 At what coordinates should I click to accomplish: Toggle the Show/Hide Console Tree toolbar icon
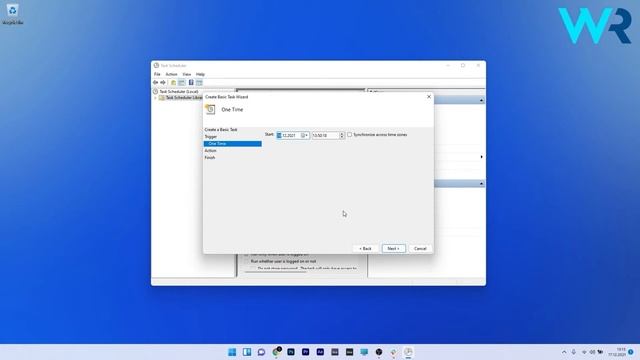tap(182, 82)
